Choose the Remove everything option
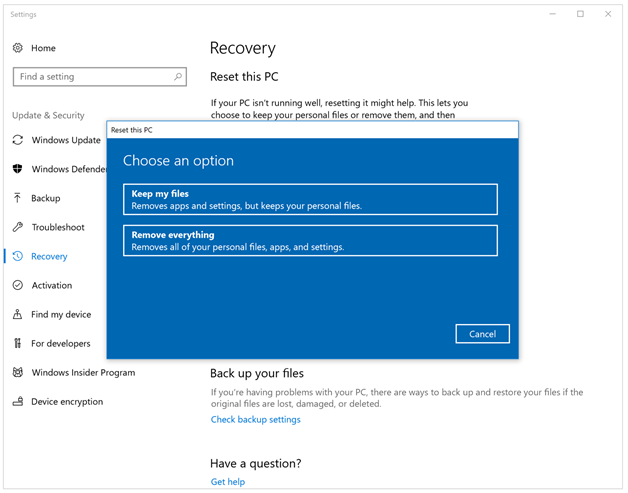 310,241
